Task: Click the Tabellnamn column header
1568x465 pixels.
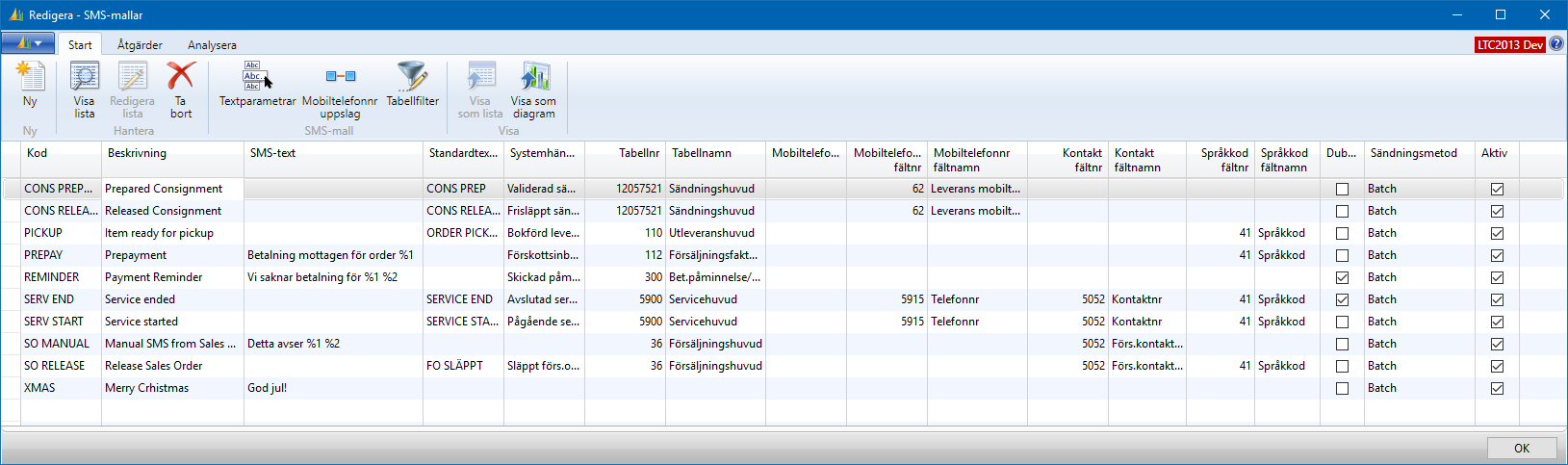Action: coord(715,159)
